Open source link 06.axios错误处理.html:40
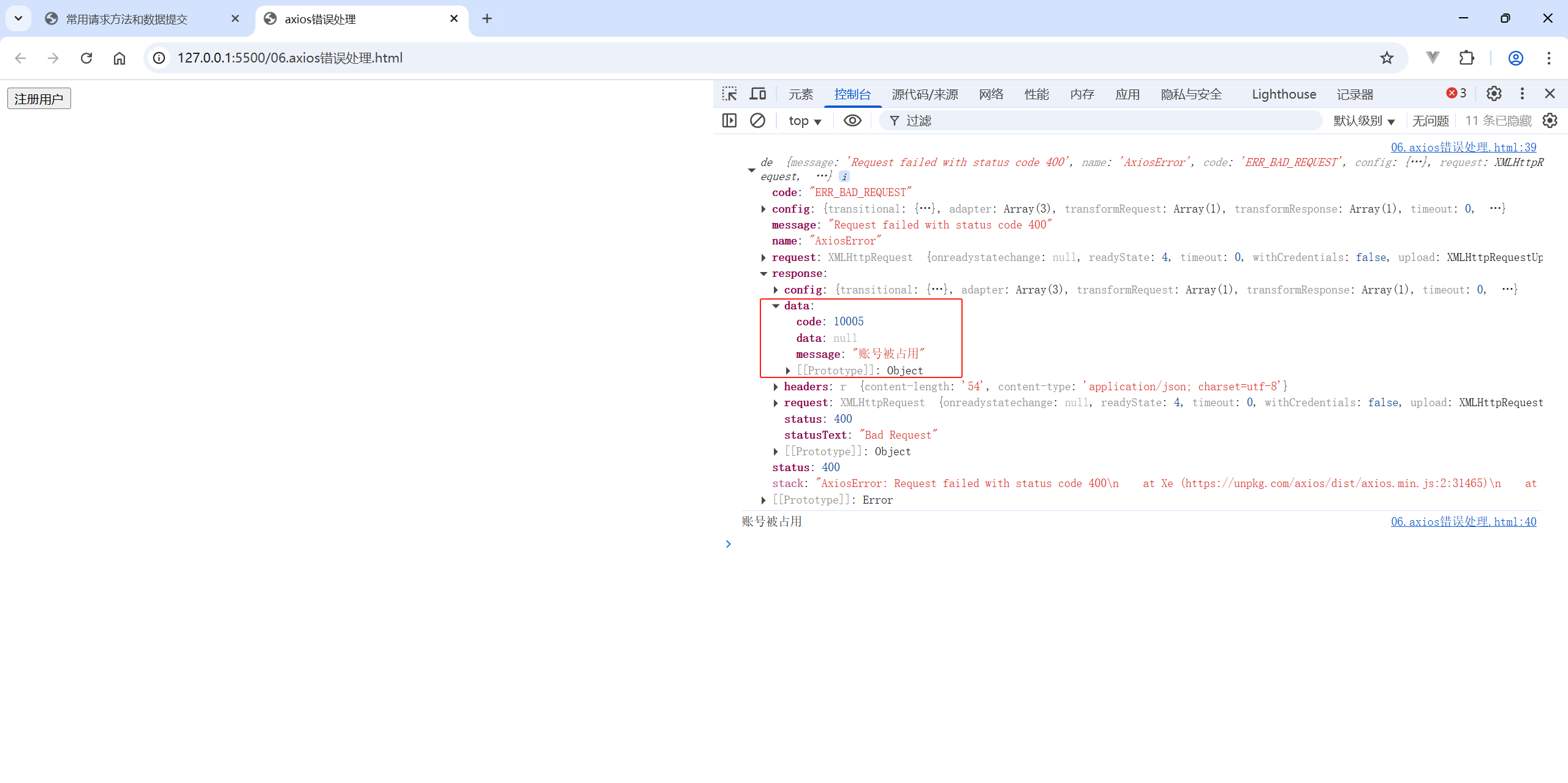The image size is (1568, 783). click(x=1463, y=521)
